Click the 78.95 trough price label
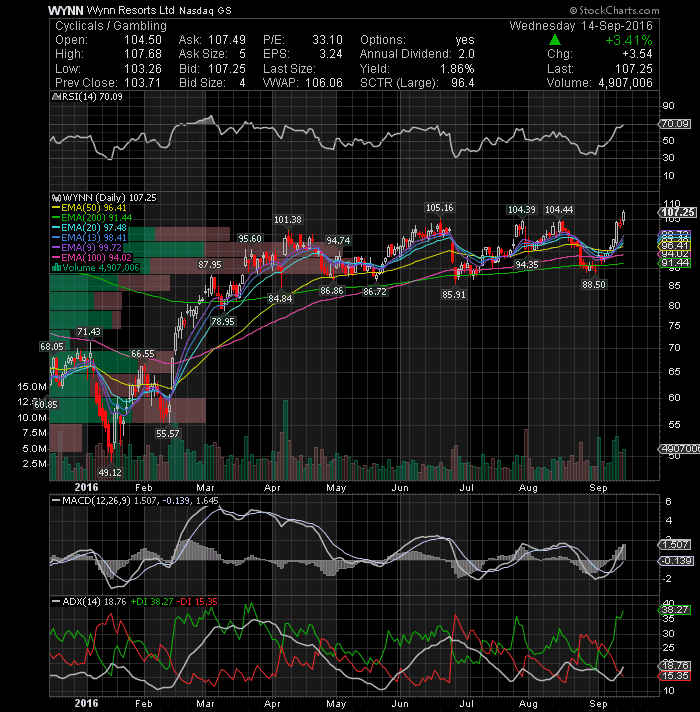The image size is (700, 712). click(x=223, y=322)
